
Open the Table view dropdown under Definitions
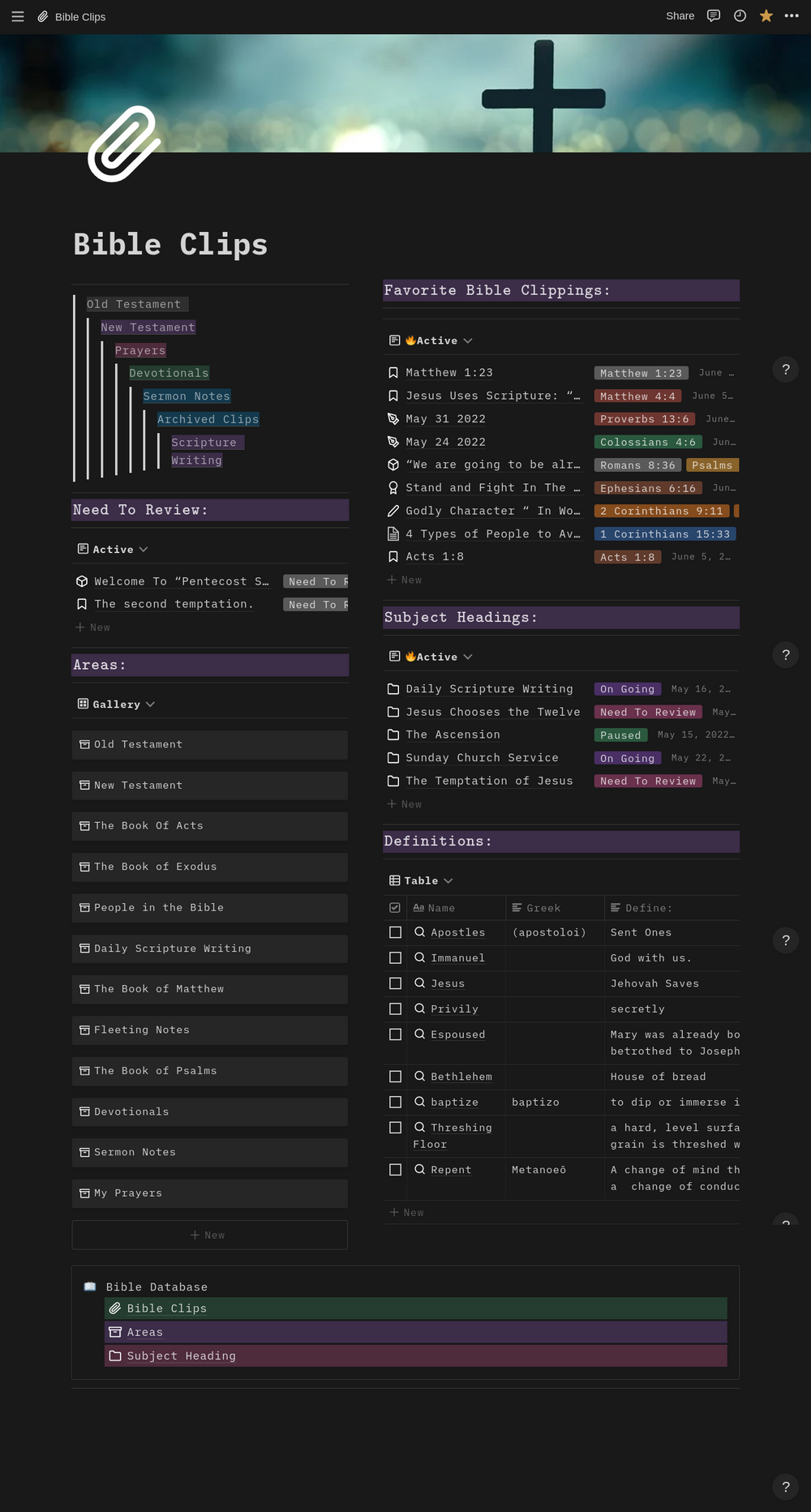pos(422,880)
